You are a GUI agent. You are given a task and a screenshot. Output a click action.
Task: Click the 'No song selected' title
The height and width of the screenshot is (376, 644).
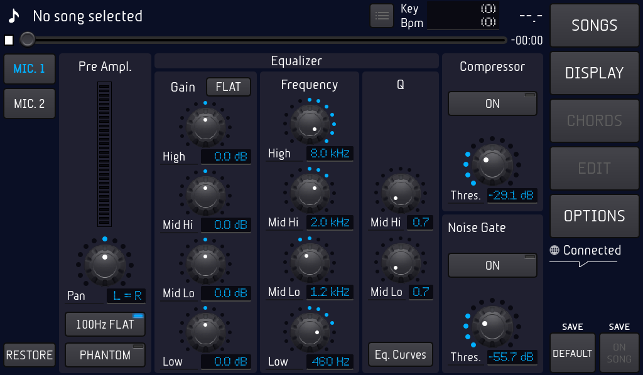click(87, 16)
